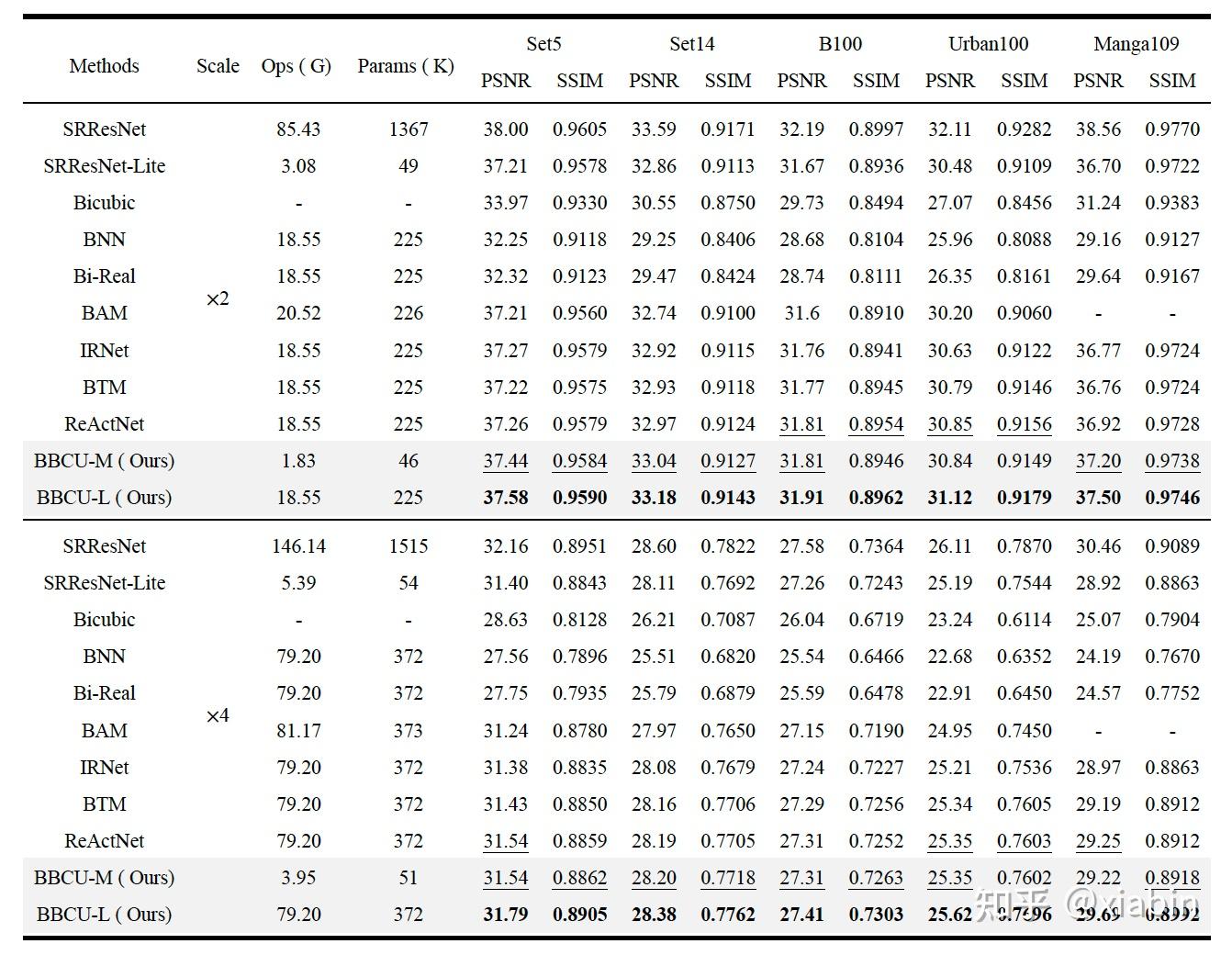Select the Set5 dataset header

543,44
